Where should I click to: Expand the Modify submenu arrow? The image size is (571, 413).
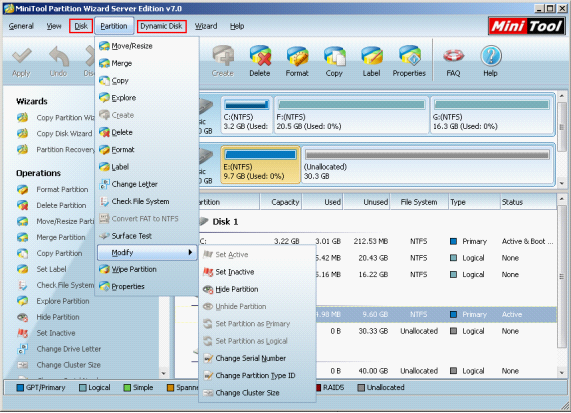190,252
